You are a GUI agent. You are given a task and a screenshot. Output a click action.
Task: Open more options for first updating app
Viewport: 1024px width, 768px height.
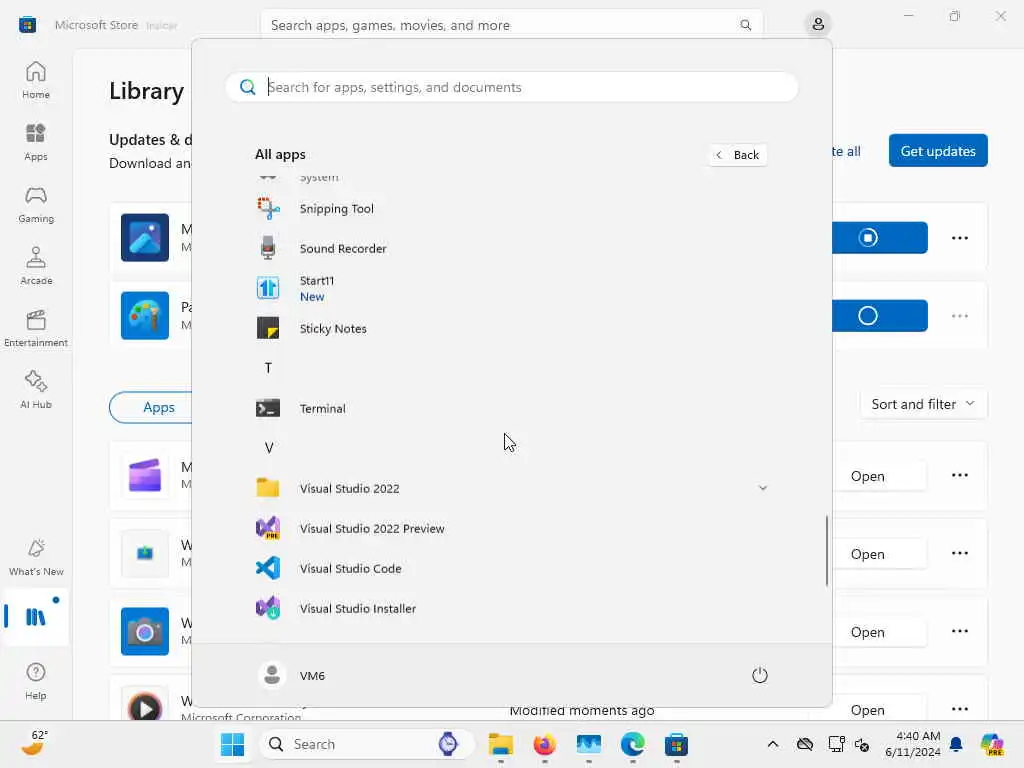(x=959, y=238)
